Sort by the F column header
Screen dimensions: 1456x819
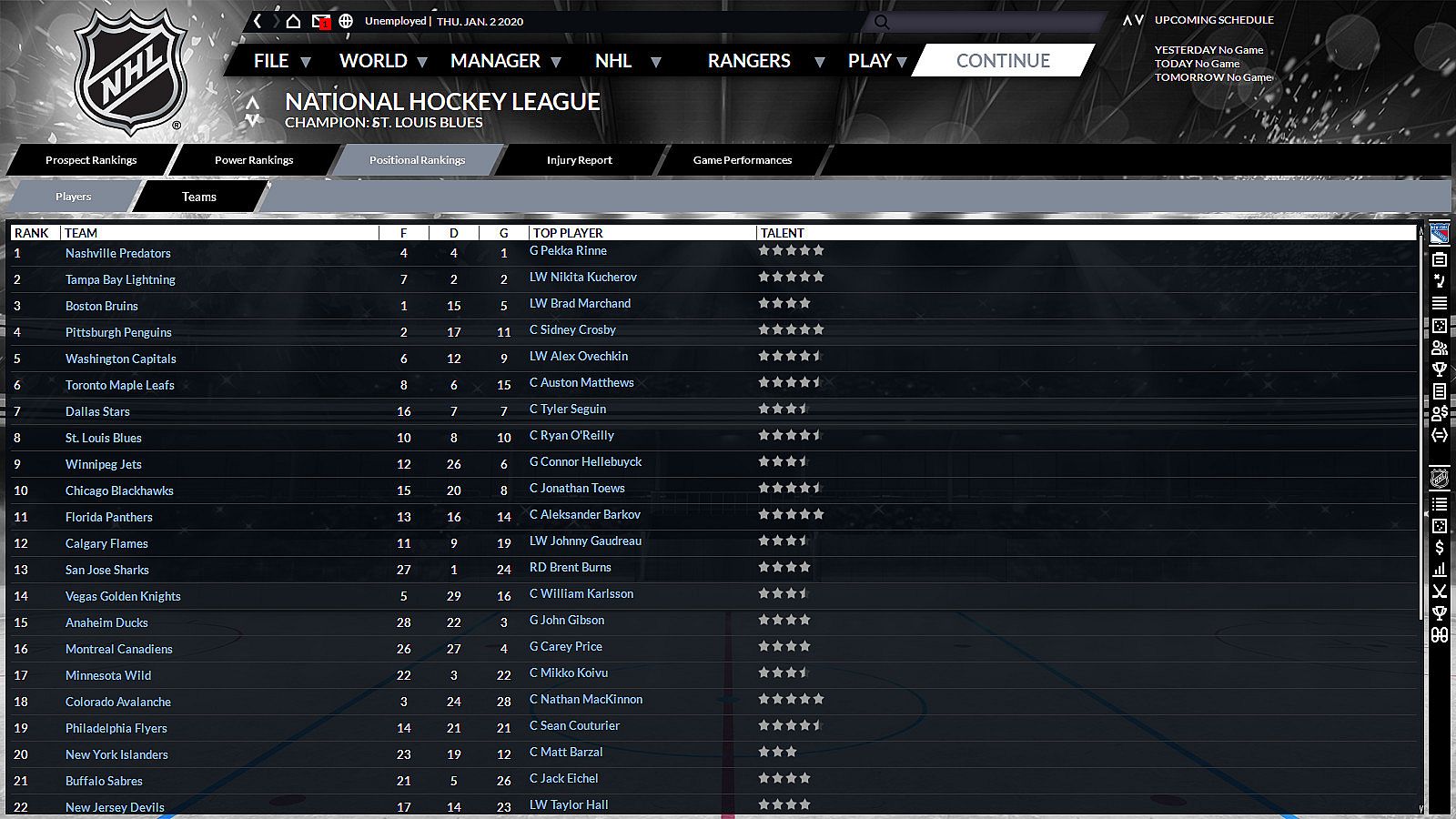(403, 233)
